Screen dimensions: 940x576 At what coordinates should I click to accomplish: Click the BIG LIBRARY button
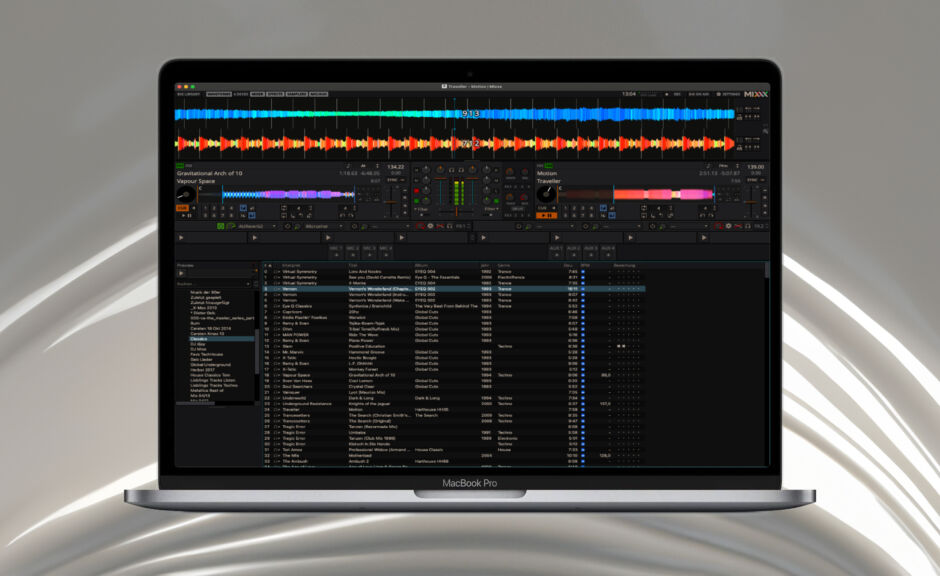(x=187, y=94)
